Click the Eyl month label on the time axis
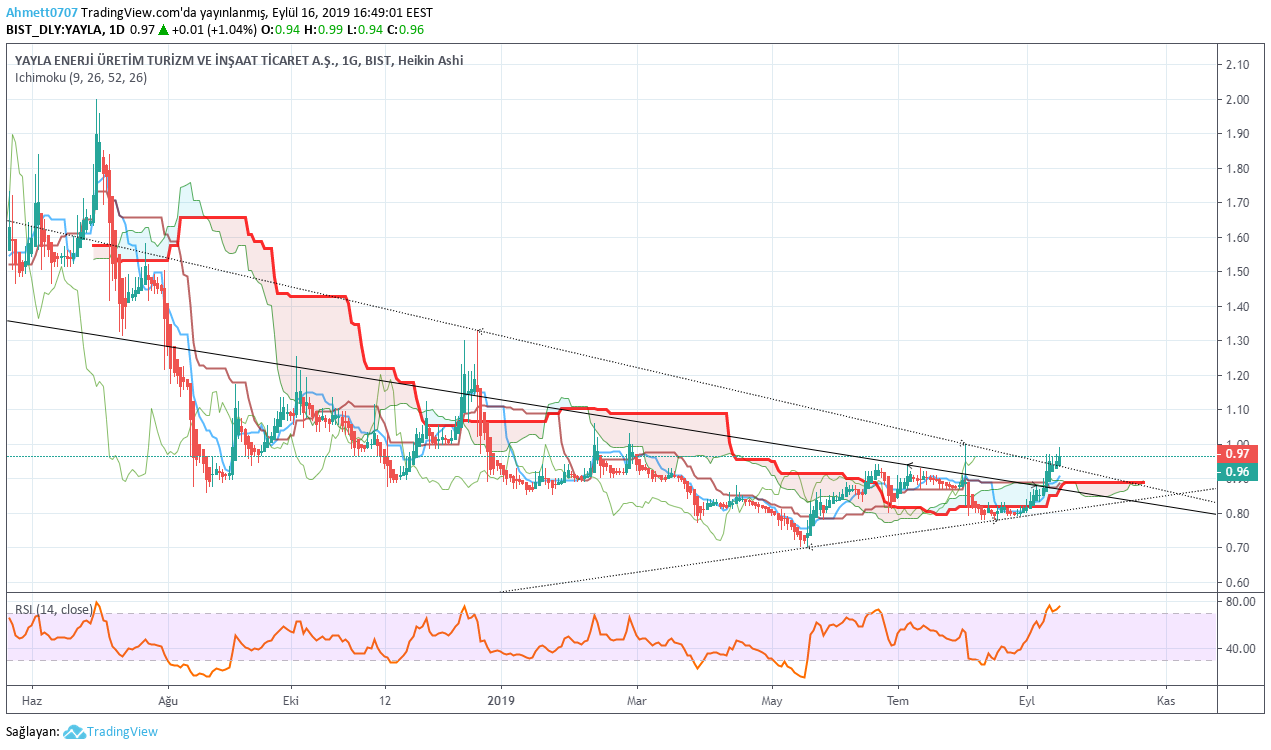 (1028, 702)
